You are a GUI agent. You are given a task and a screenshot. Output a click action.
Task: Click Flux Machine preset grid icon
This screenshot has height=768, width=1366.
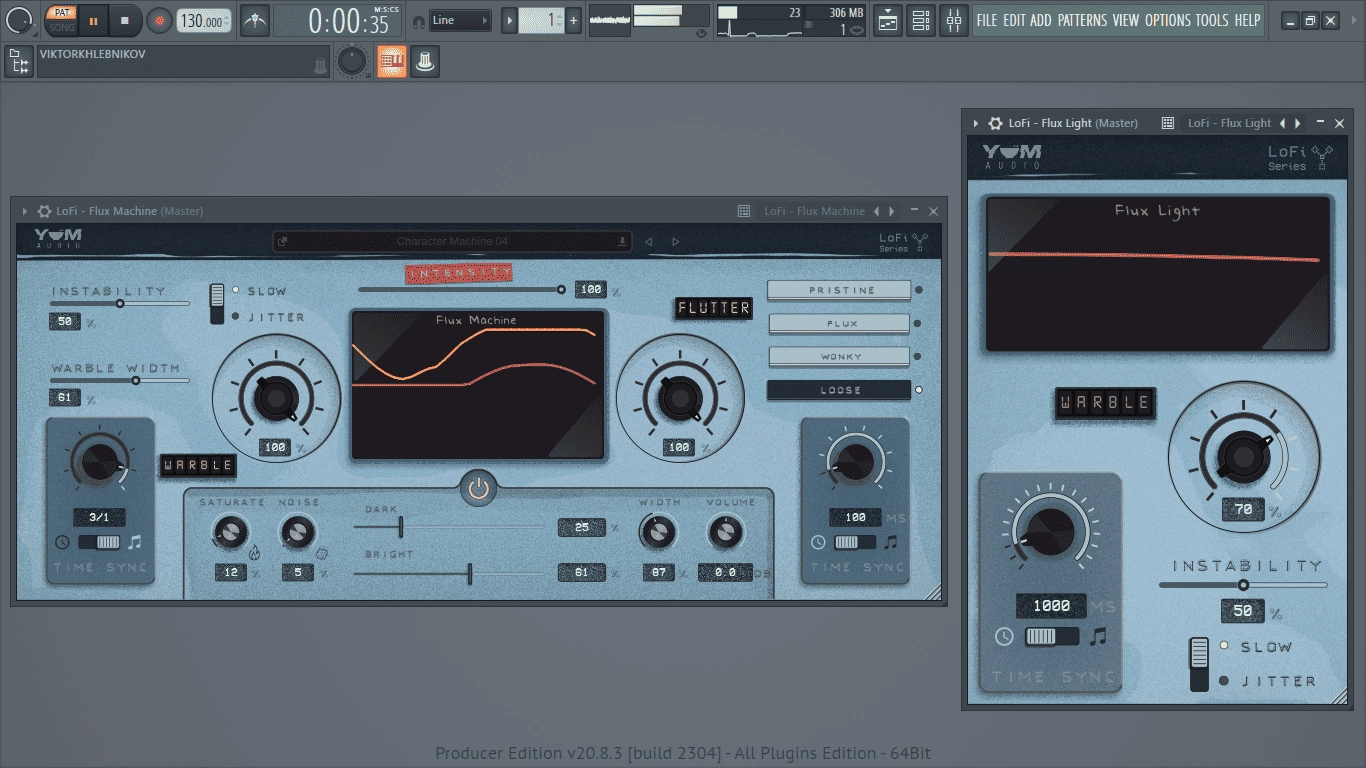click(743, 211)
